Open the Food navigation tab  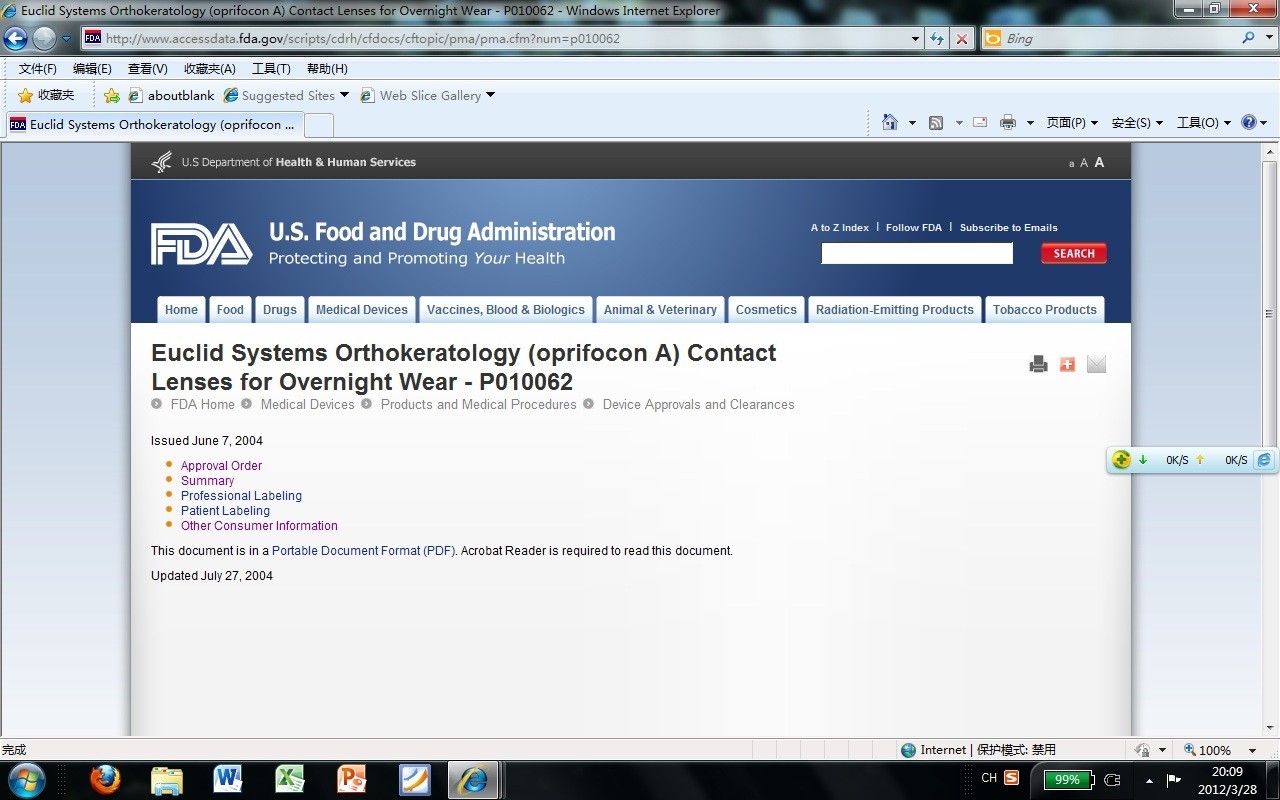tap(230, 310)
